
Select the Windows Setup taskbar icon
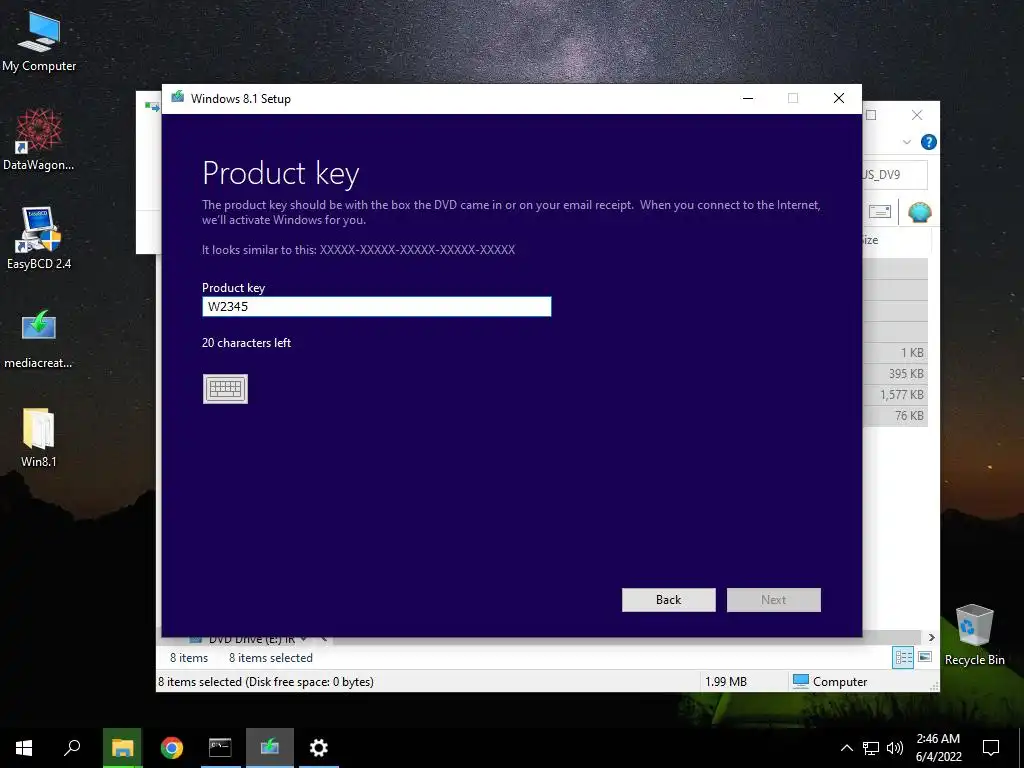coord(270,748)
